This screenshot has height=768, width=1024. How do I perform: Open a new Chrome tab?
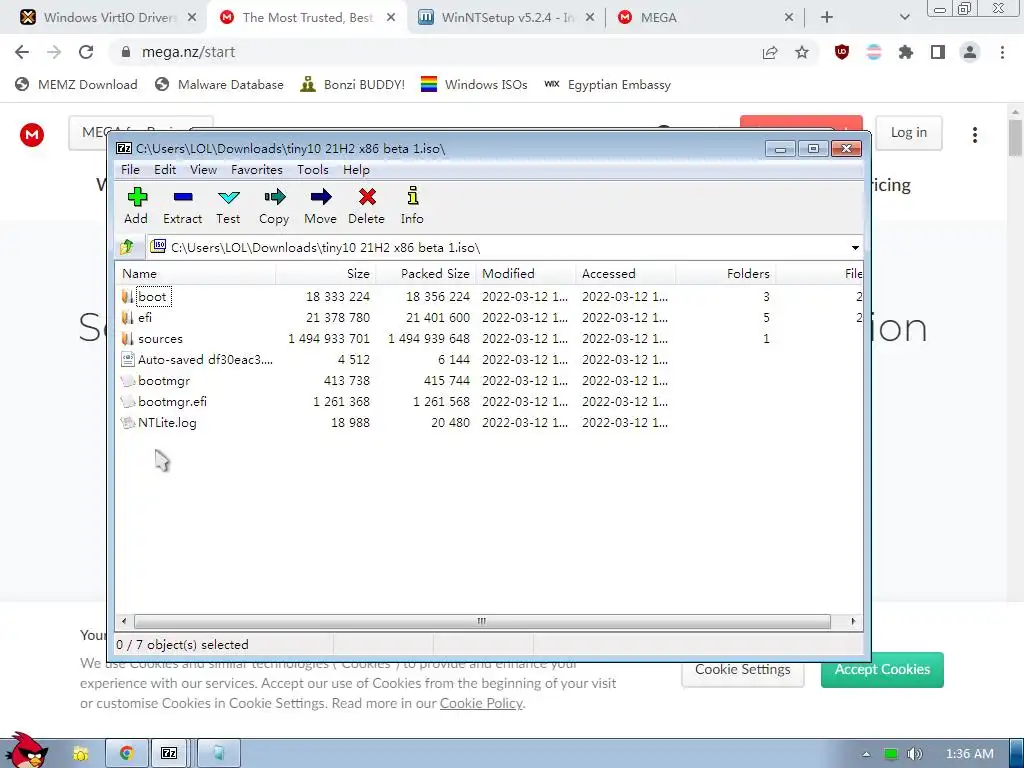(x=827, y=17)
